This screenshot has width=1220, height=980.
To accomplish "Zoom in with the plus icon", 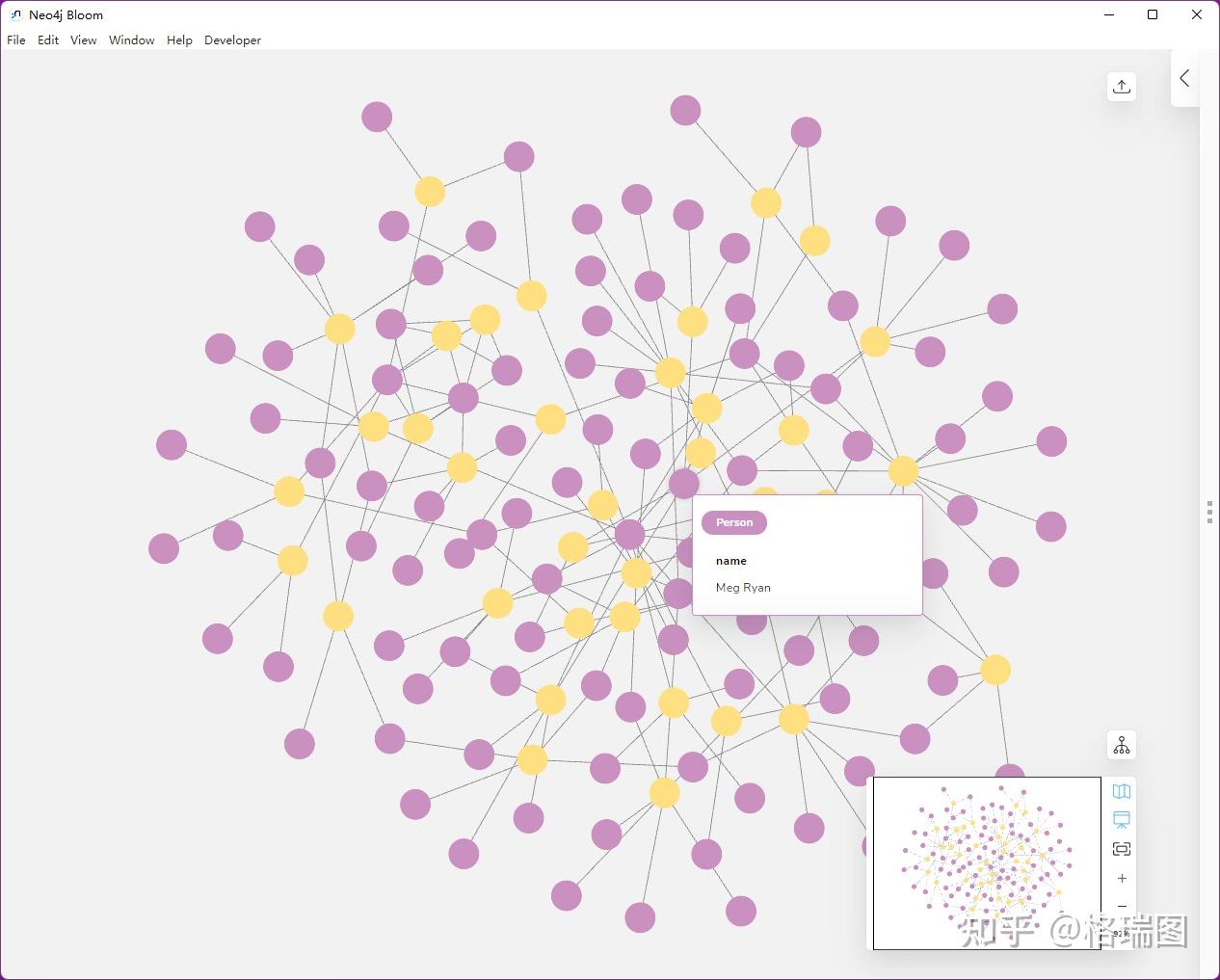I will 1121,878.
